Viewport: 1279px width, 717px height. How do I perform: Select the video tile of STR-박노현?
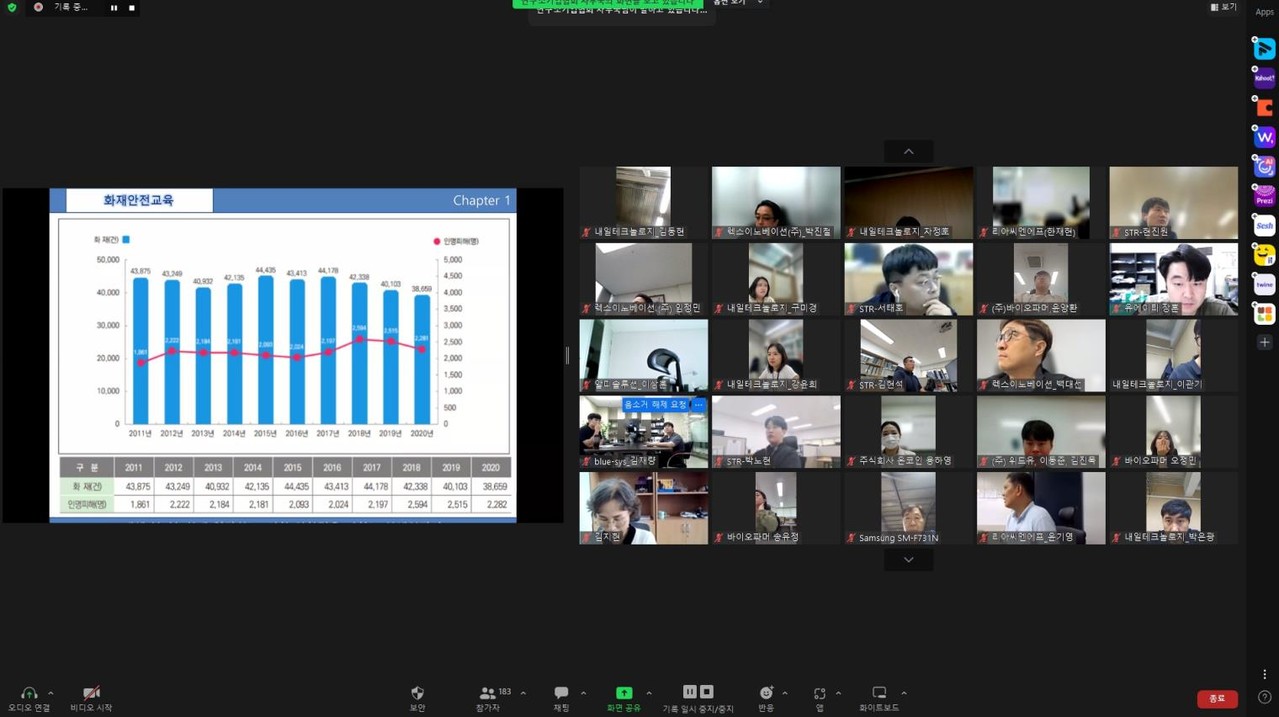pos(776,432)
